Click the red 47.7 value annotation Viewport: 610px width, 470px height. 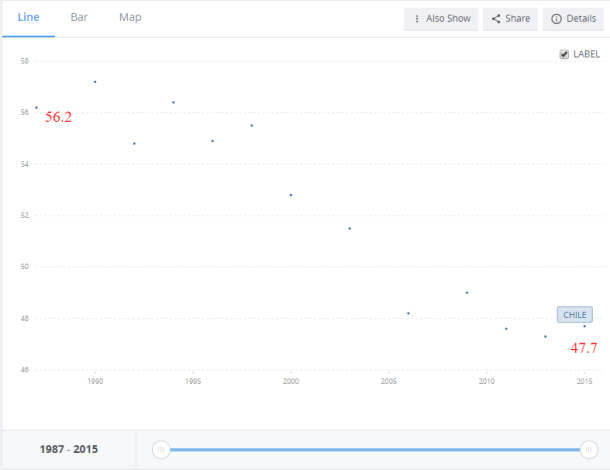(584, 348)
